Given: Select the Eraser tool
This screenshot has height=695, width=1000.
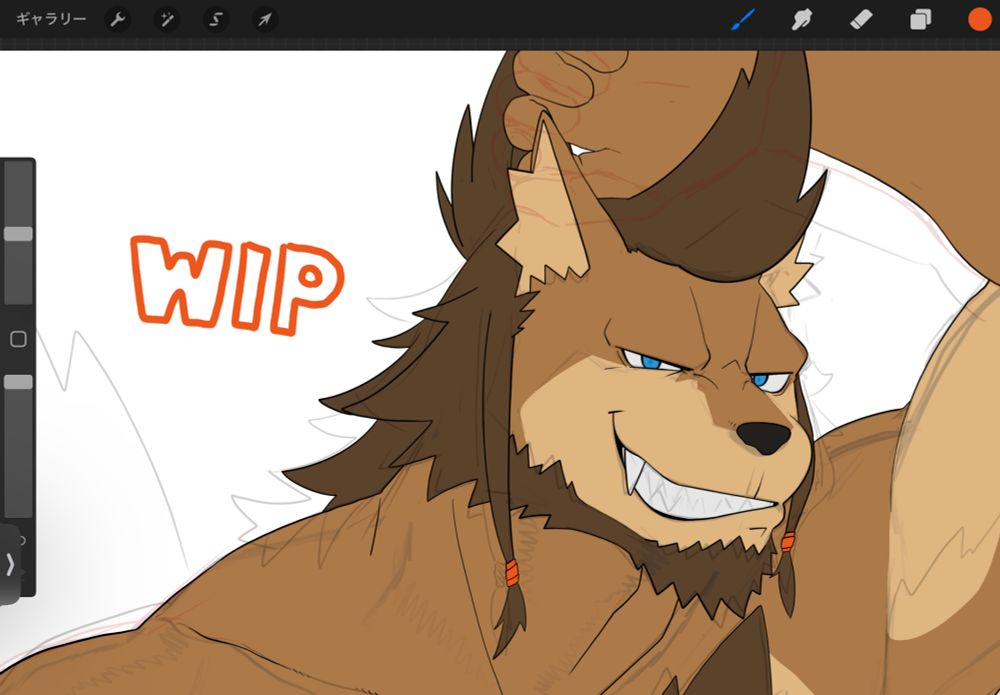Looking at the screenshot, I should [861, 20].
